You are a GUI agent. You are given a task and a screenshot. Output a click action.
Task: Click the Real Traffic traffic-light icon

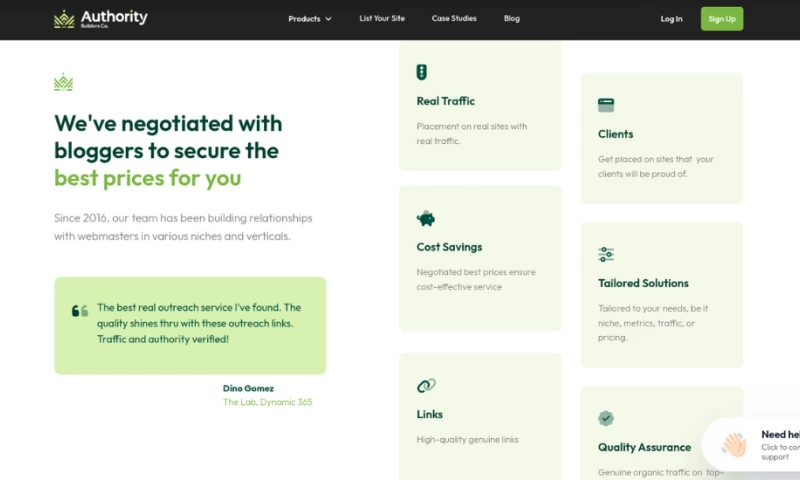422,72
